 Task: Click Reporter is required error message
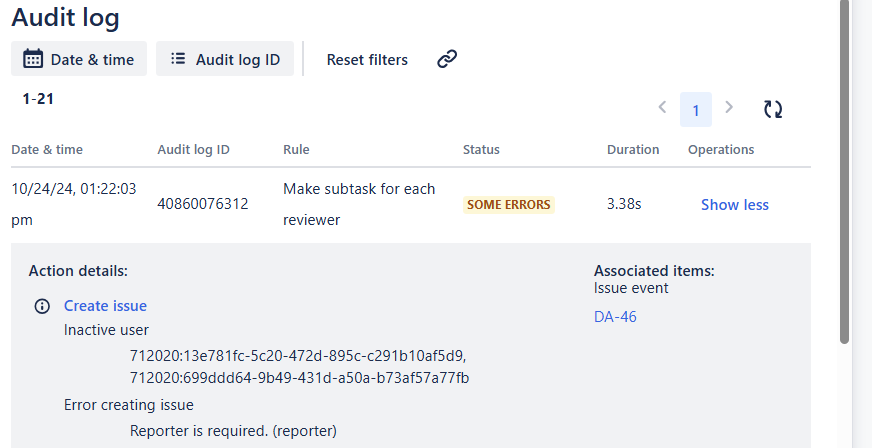coord(233,431)
